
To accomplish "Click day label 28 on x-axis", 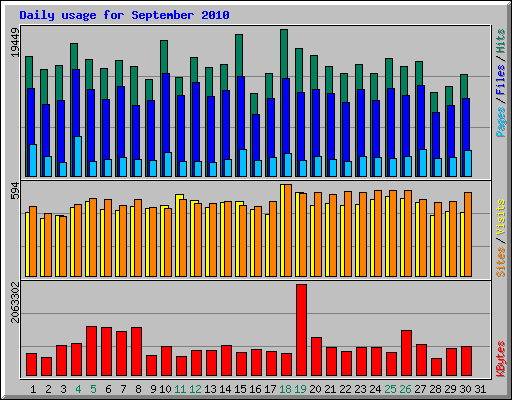I will tap(435, 389).
